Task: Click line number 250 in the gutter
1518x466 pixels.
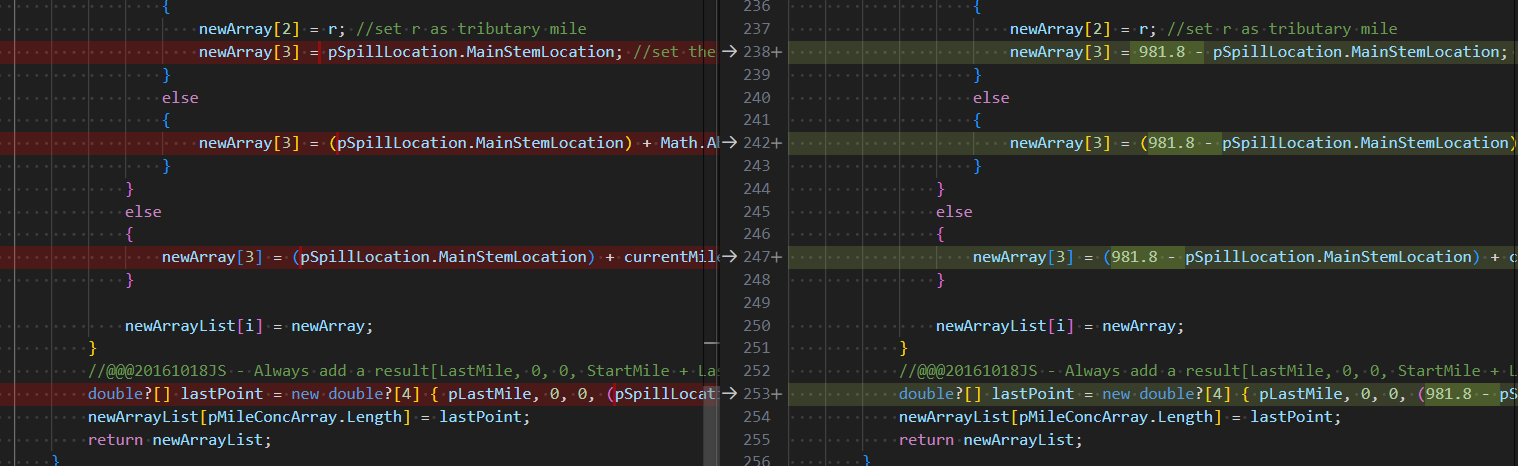Action: tap(756, 326)
